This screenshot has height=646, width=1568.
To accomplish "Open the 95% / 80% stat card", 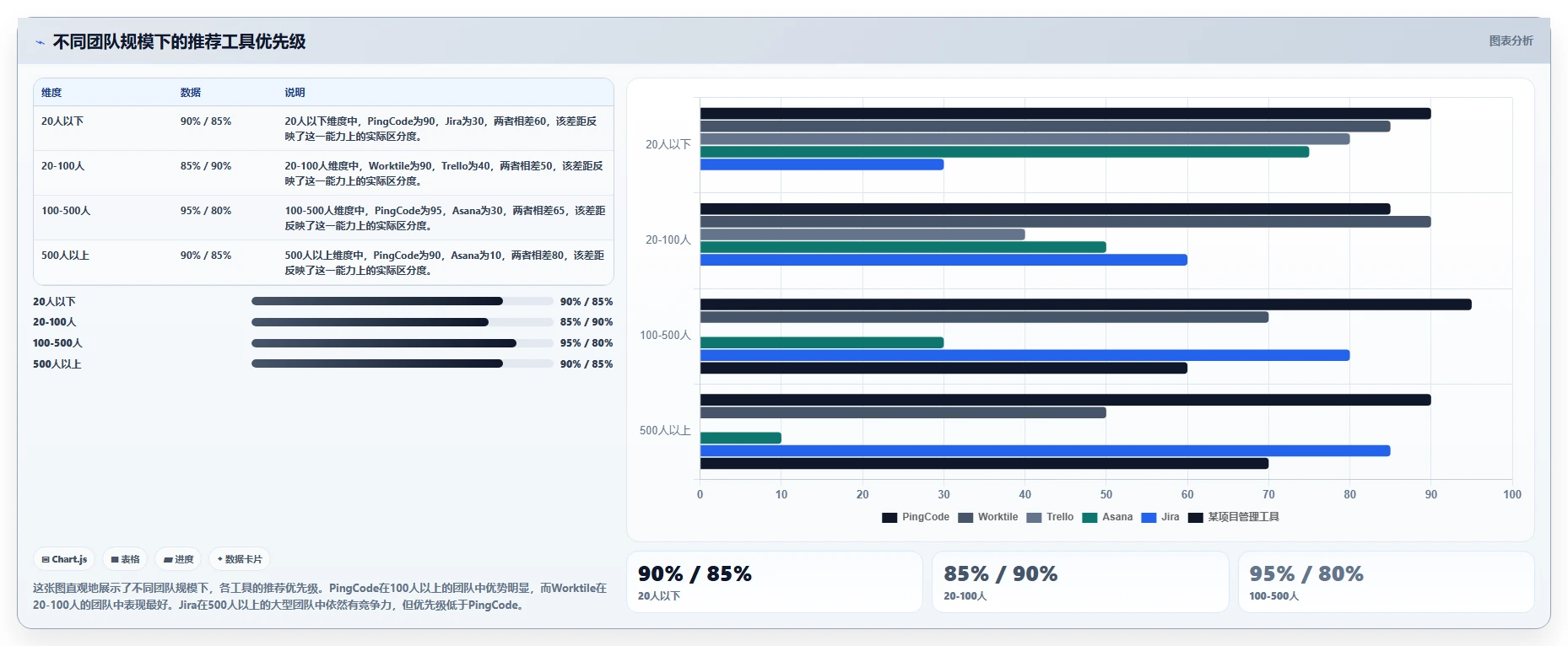I will (x=1386, y=582).
